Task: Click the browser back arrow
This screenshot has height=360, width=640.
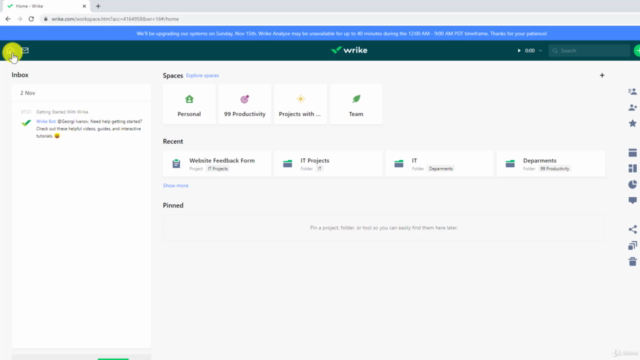Action: (8, 19)
